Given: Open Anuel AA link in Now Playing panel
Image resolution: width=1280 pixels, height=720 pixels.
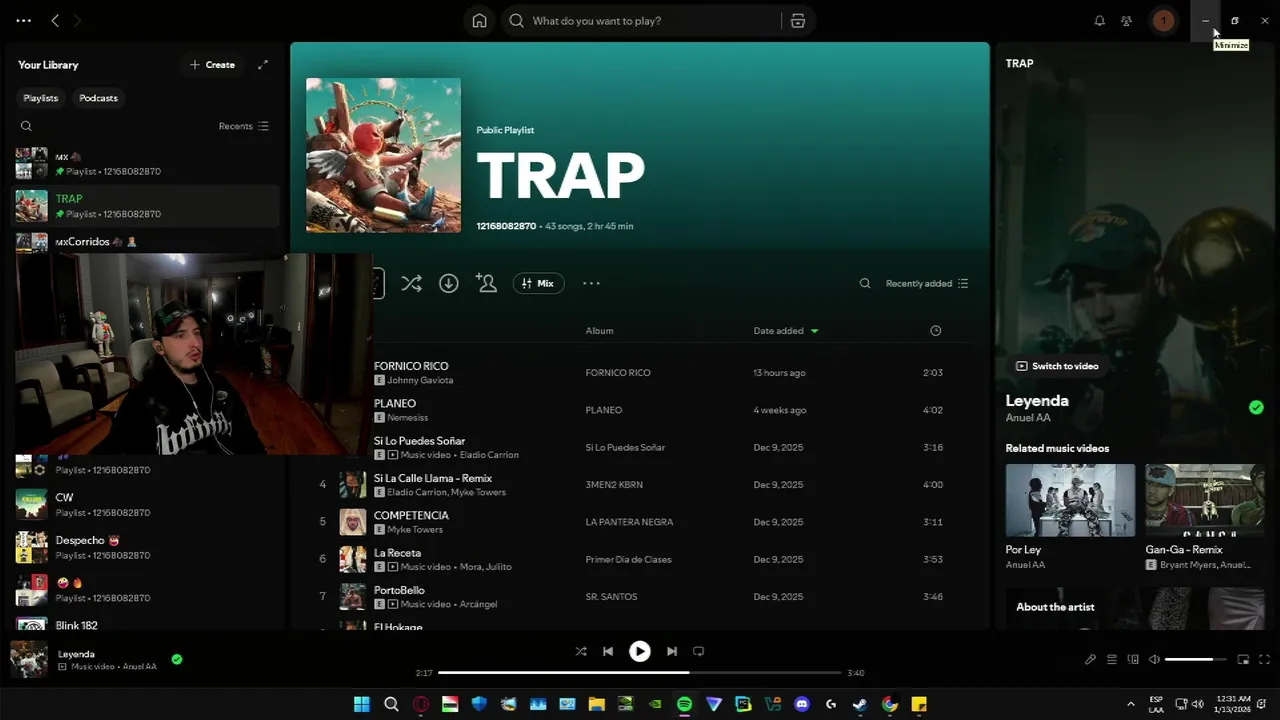Looking at the screenshot, I should pos(1028,418).
